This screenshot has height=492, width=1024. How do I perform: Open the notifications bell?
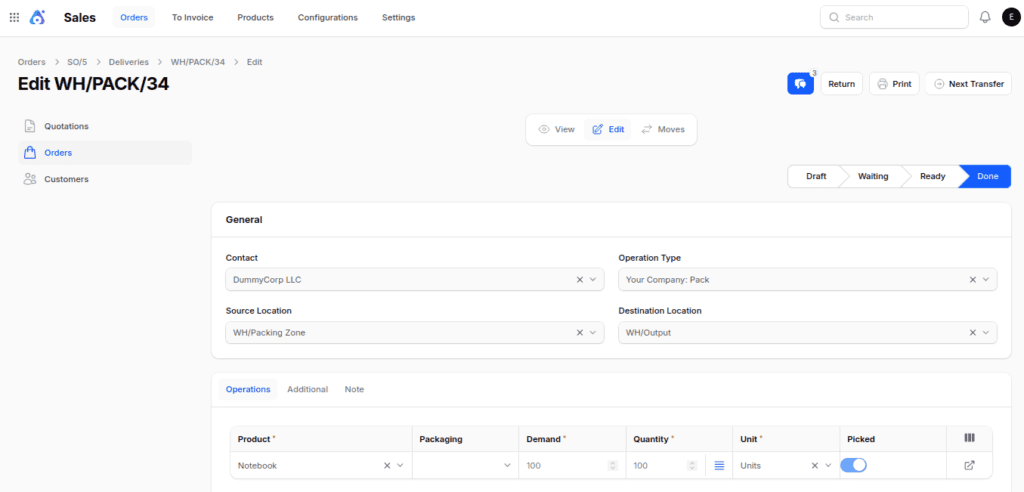point(985,18)
